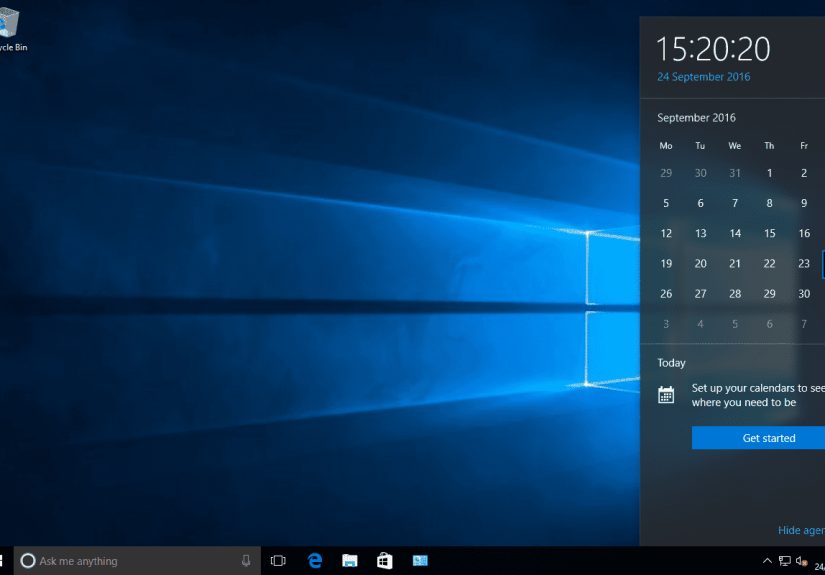Click the Cortana circle icon
Viewport: 825px width, 575px height.
28,561
